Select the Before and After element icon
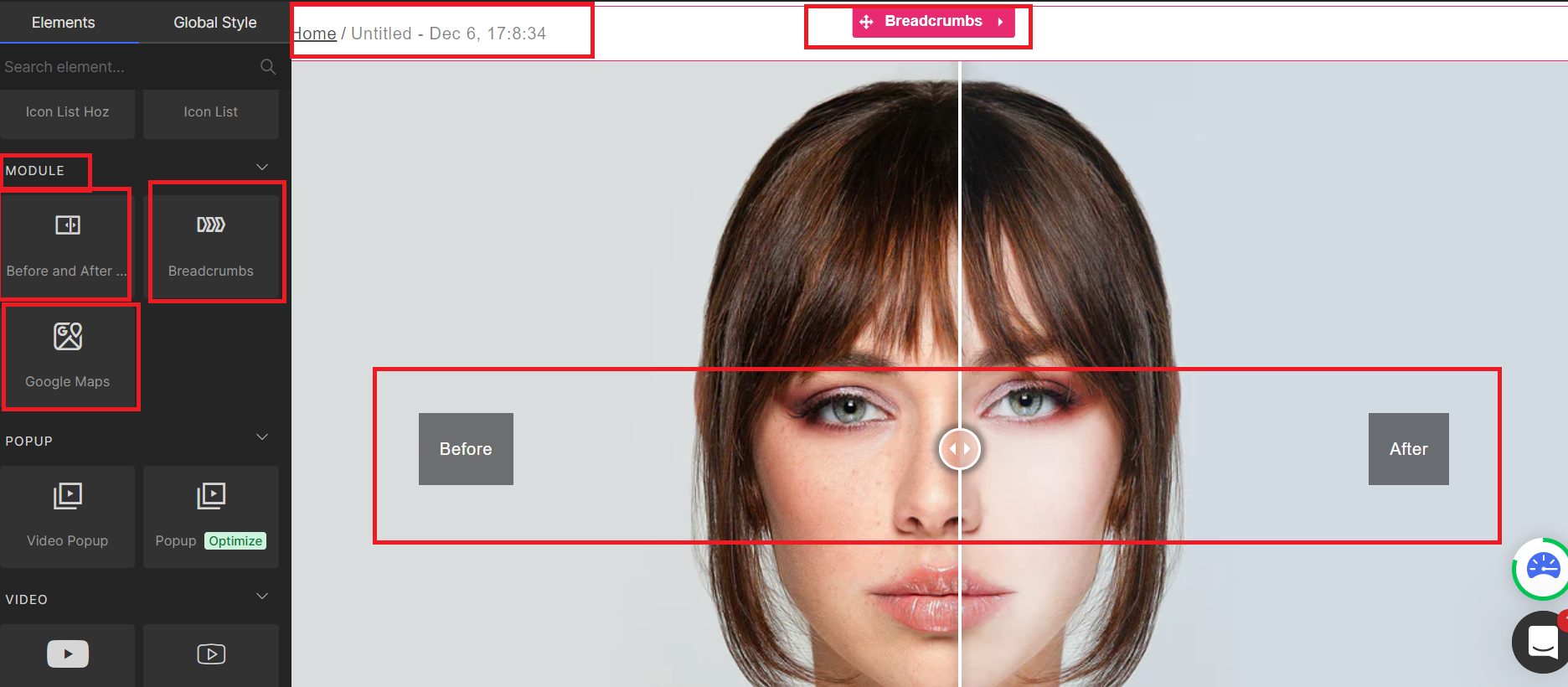1568x687 pixels. point(68,225)
